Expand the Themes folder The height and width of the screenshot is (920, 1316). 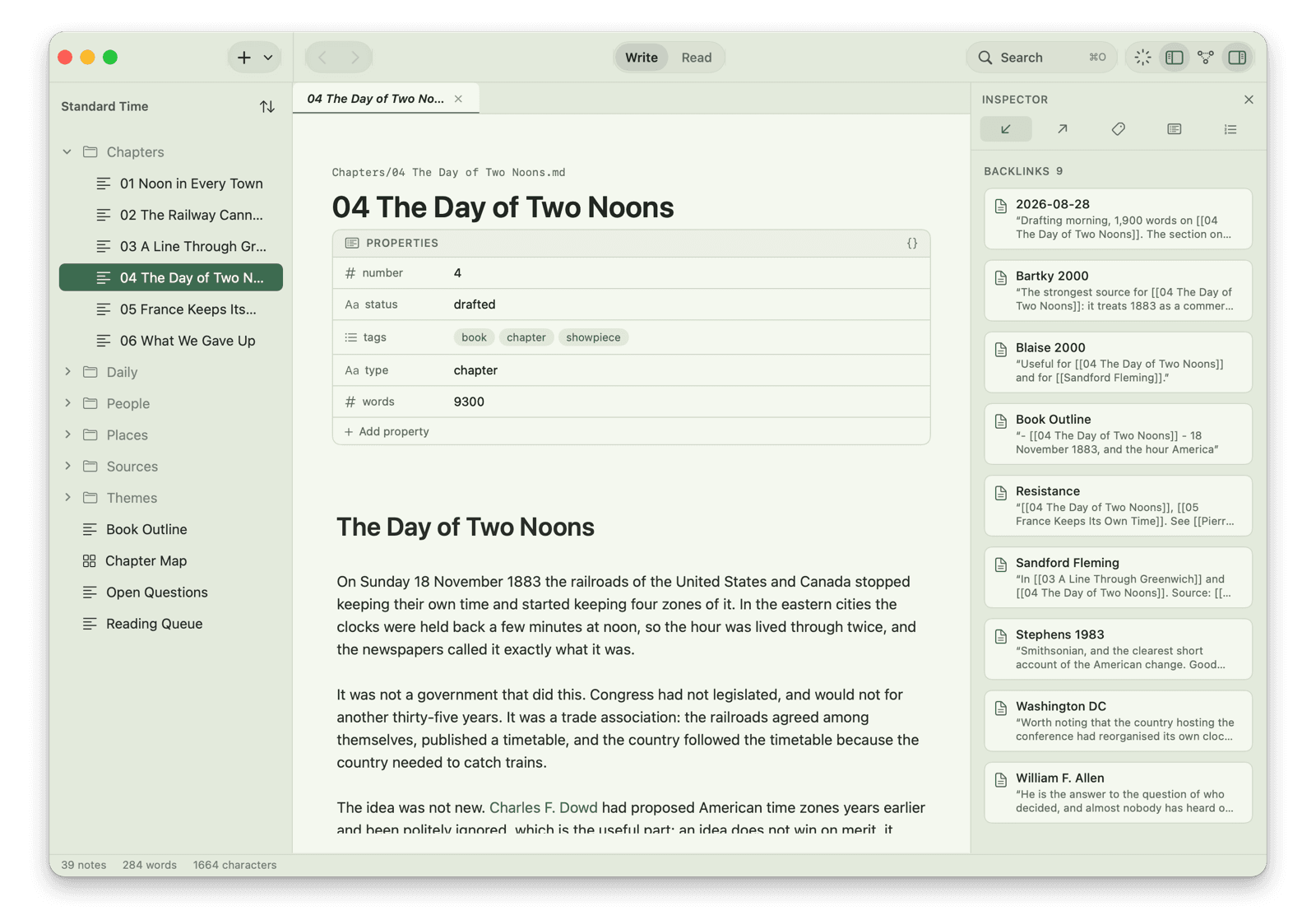67,498
